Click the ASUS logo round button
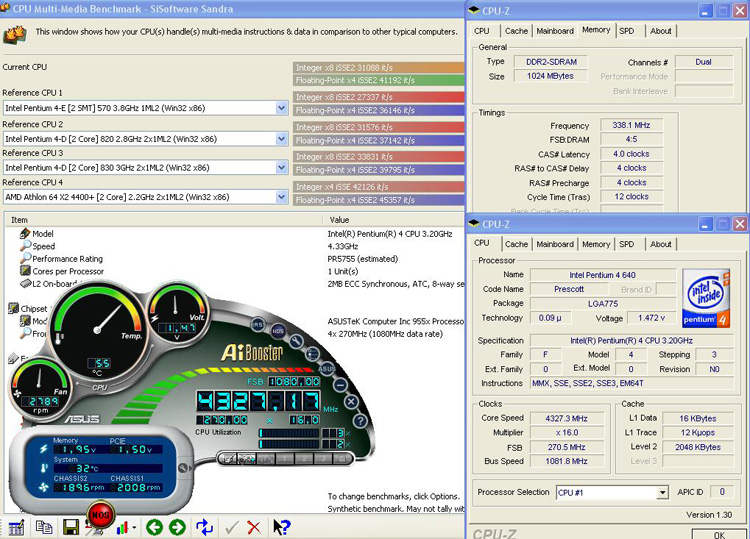Screen dimensions: 750x539 [x=327, y=368]
